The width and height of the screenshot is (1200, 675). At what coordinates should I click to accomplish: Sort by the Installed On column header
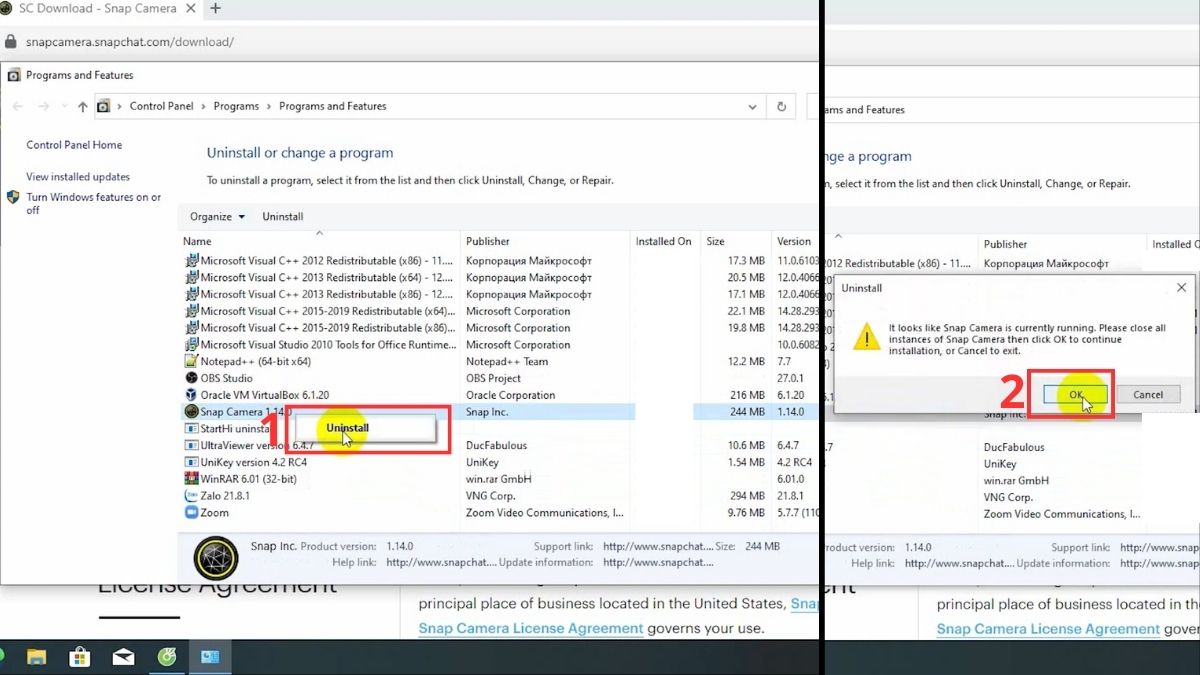664,241
